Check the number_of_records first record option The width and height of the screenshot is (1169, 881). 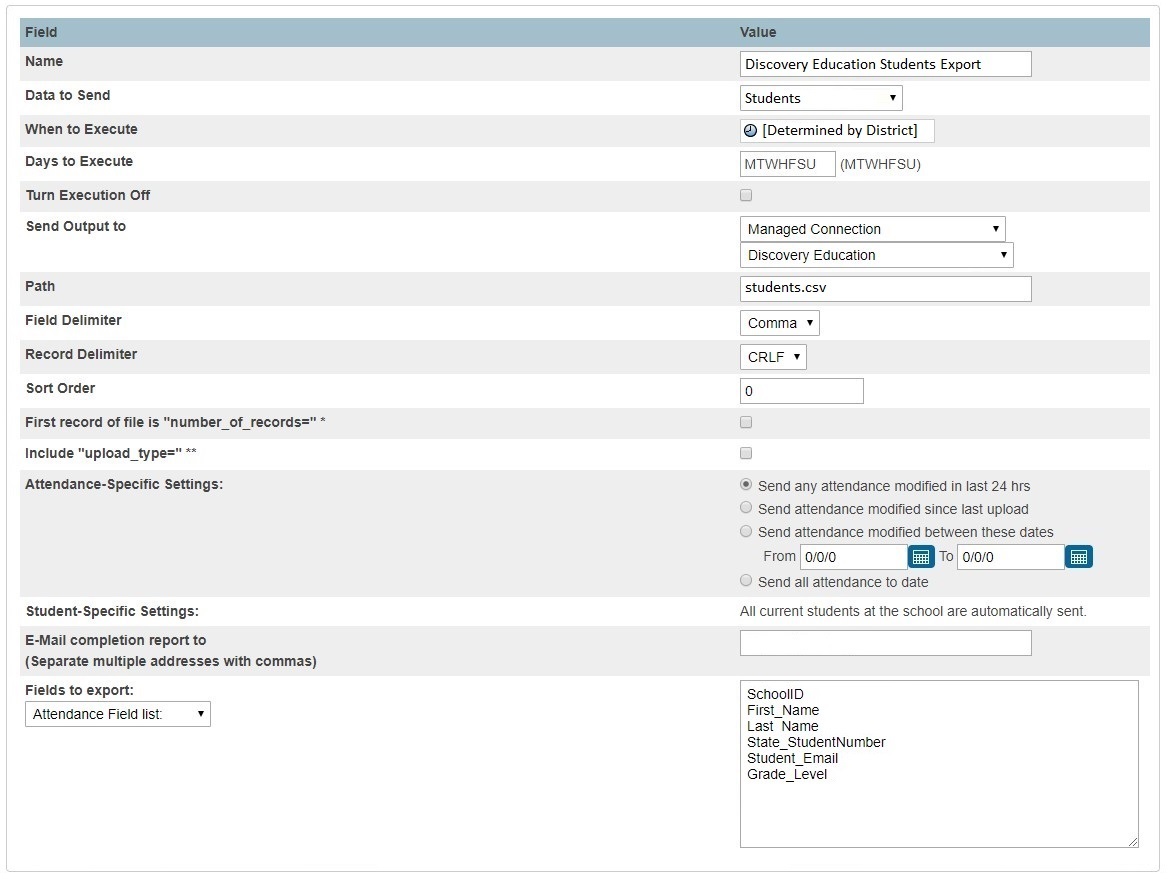(745, 421)
